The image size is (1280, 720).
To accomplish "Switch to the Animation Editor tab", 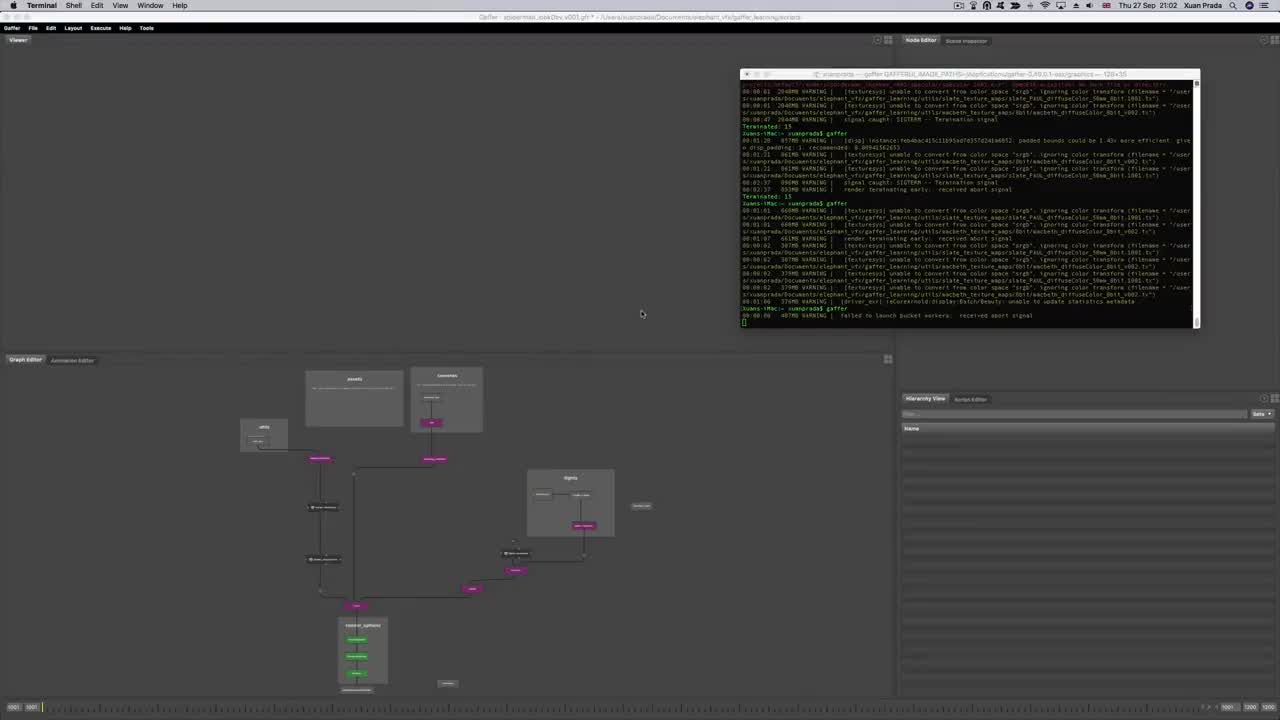I will tap(72, 360).
